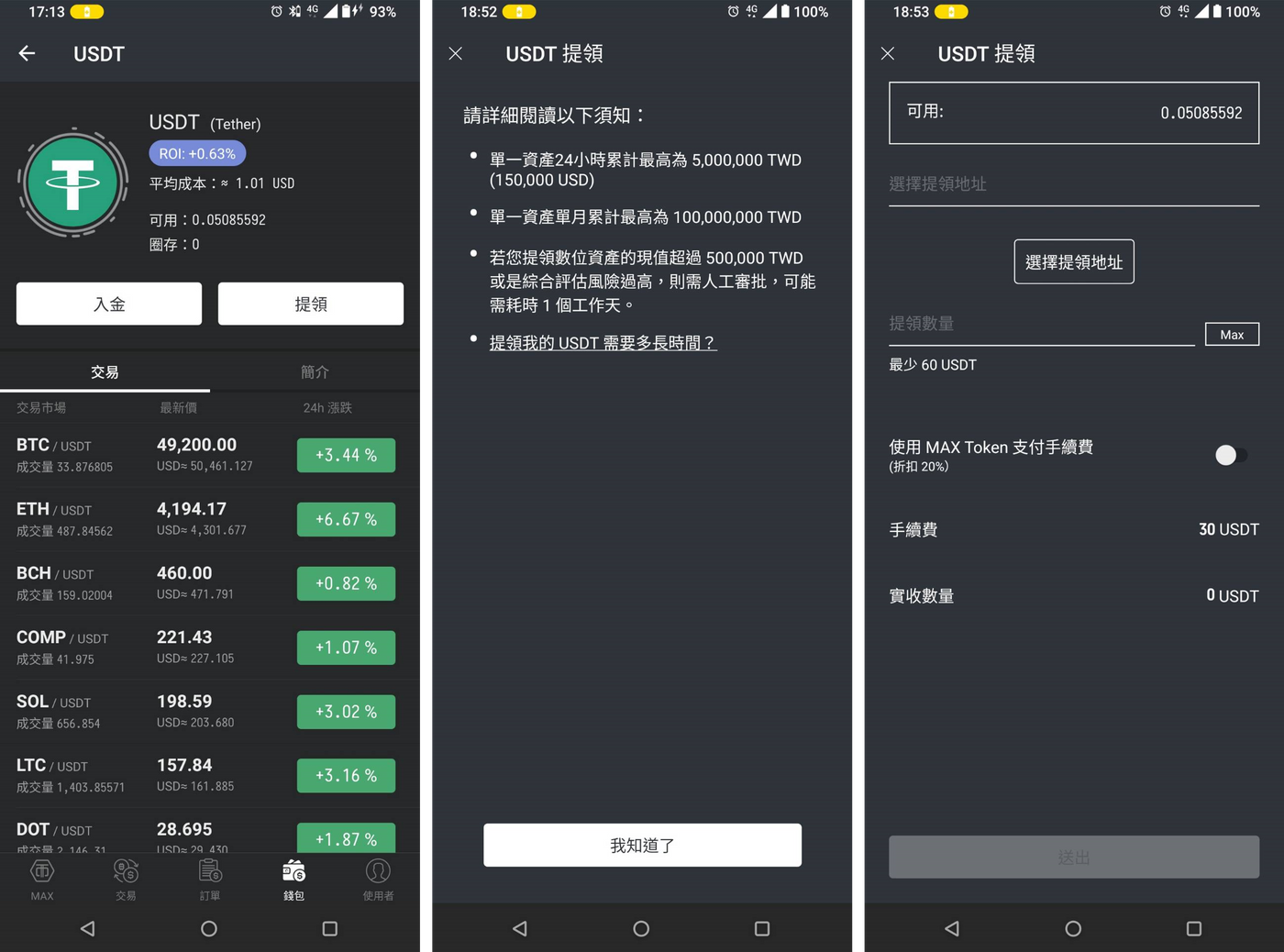Tap Android home button on the notice screen

tap(641, 928)
